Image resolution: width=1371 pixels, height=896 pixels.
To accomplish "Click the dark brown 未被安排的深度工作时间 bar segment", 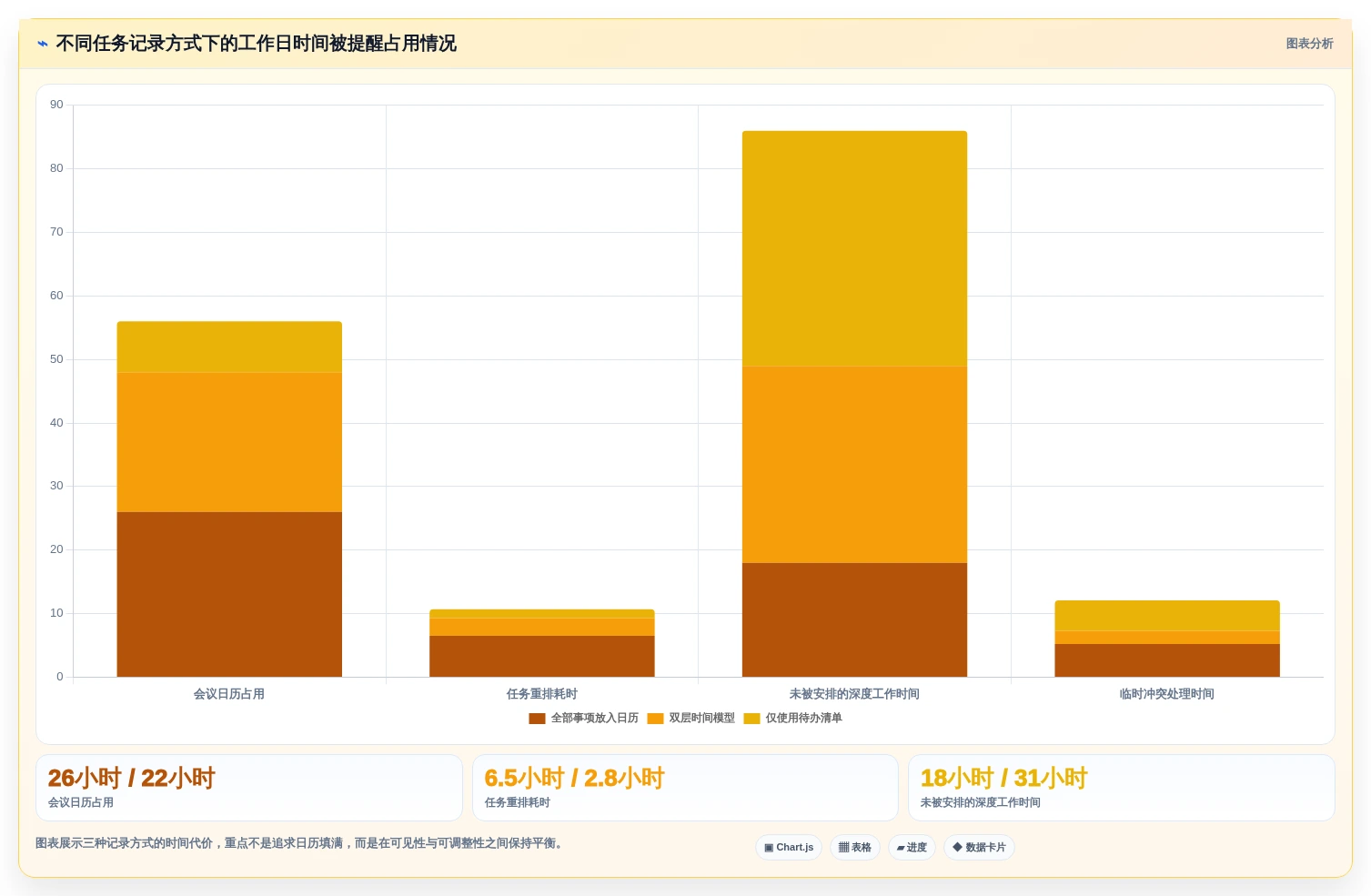I will click(854, 619).
